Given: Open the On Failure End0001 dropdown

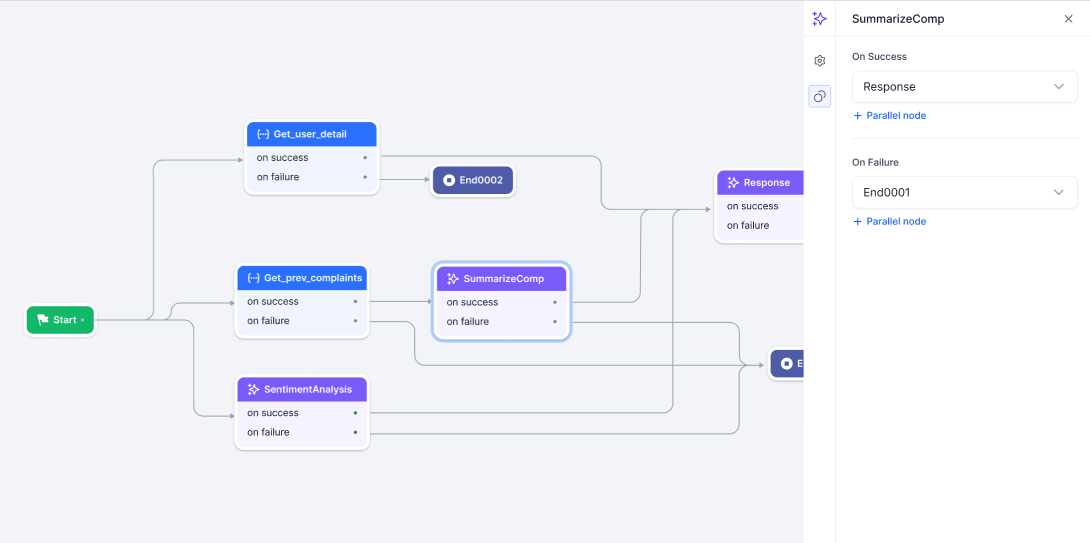Looking at the screenshot, I should click(964, 192).
